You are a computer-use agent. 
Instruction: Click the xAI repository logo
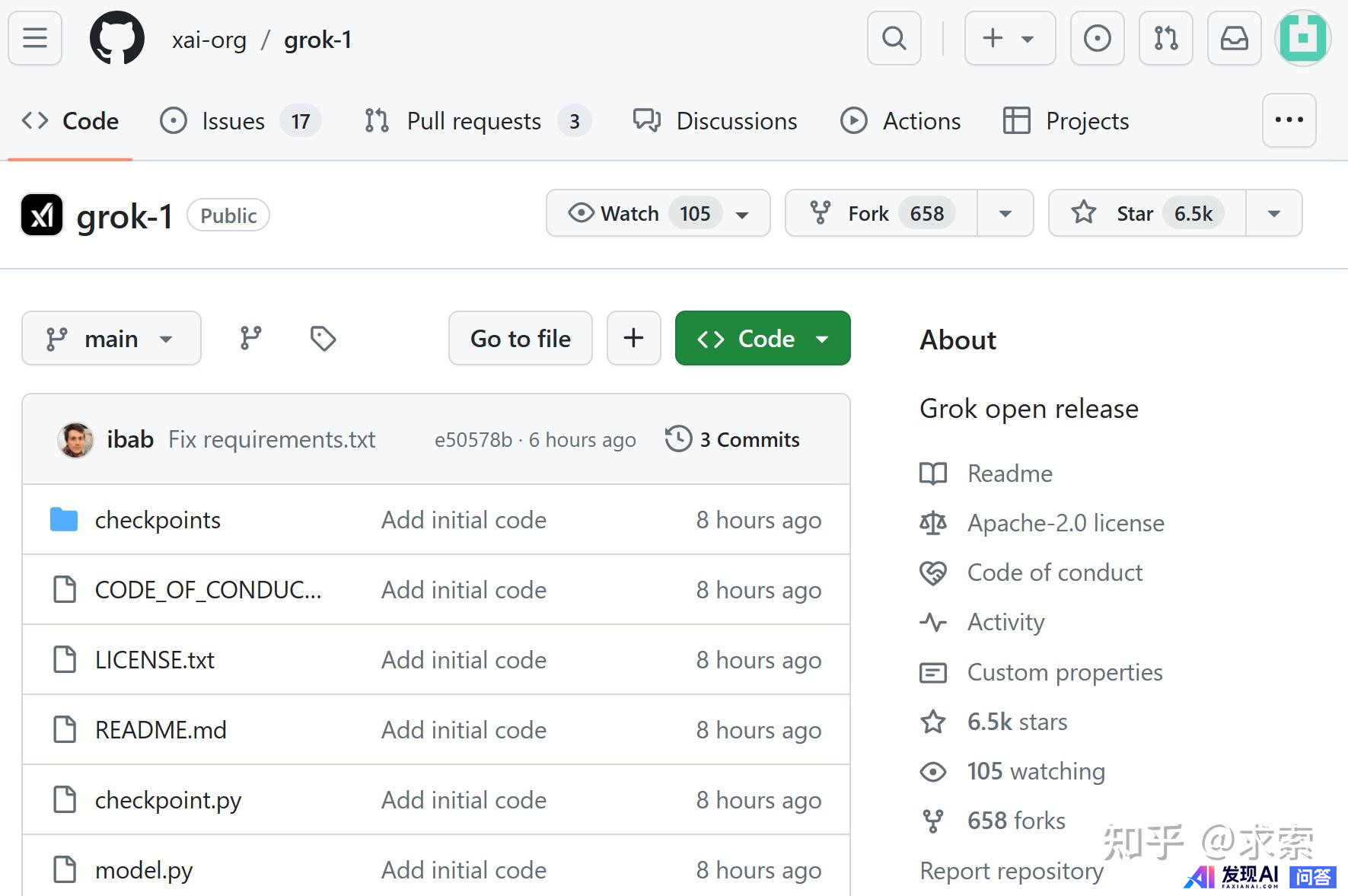[x=42, y=215]
